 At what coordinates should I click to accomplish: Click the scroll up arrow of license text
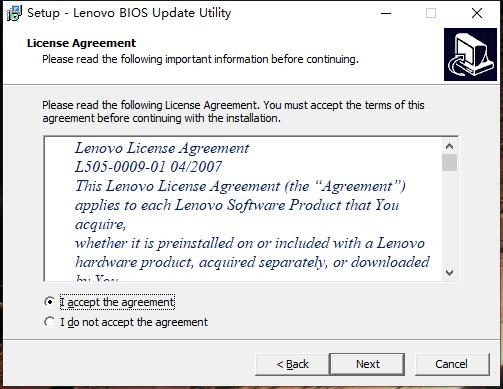pyautogui.click(x=449, y=146)
